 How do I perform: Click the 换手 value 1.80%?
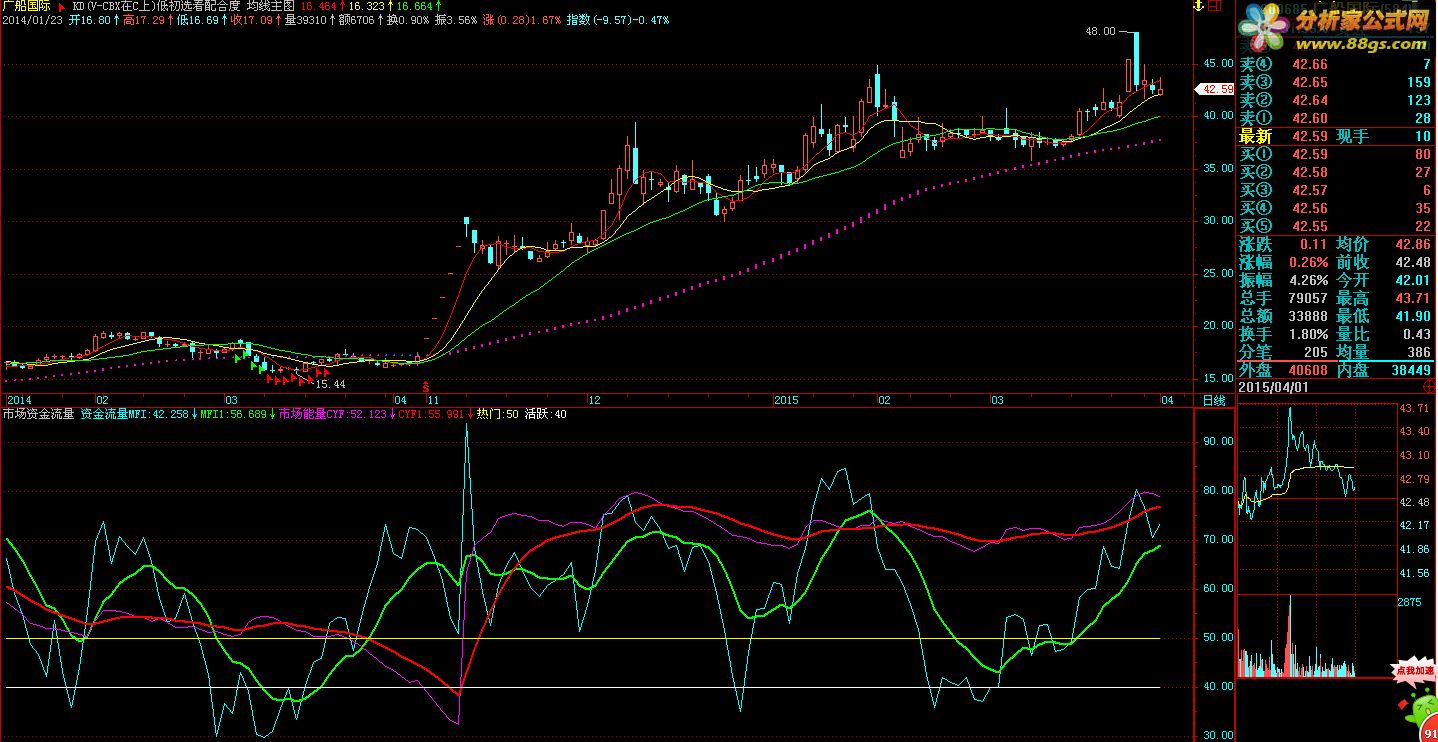[x=1308, y=334]
